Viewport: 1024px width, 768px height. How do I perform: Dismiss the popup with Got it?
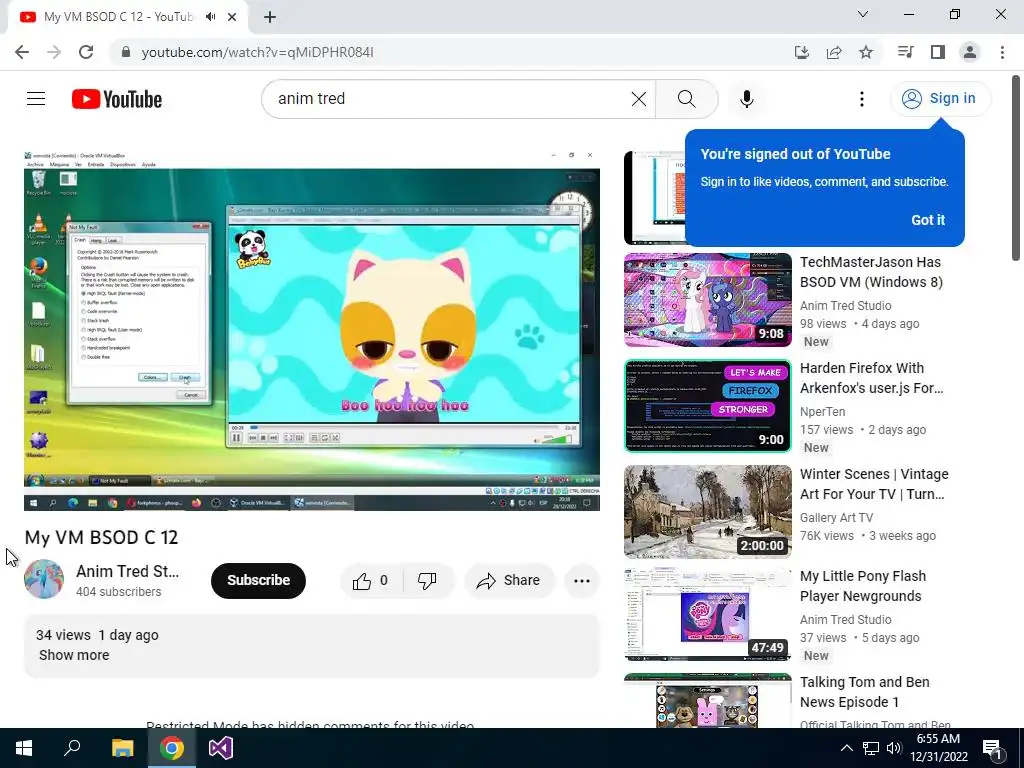click(x=927, y=220)
